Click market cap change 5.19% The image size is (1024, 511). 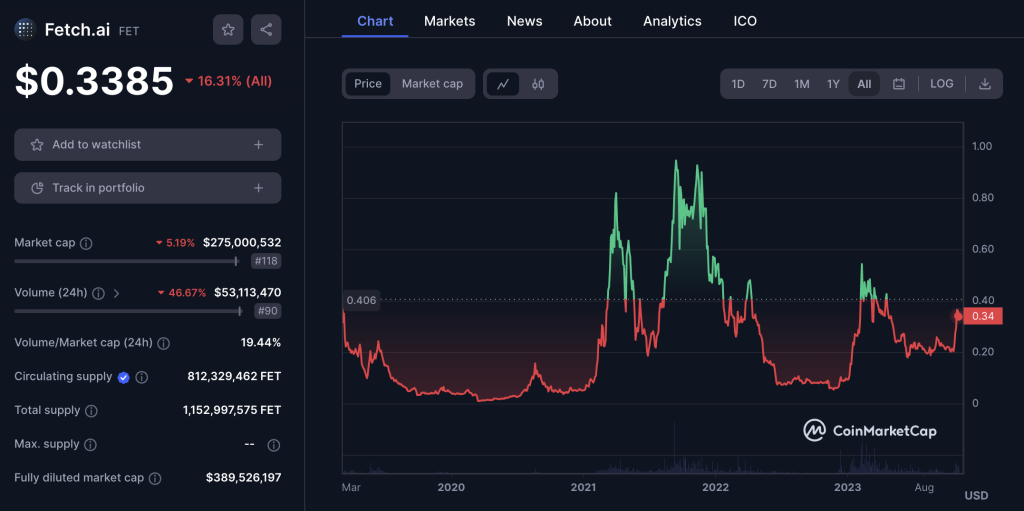pyautogui.click(x=175, y=243)
